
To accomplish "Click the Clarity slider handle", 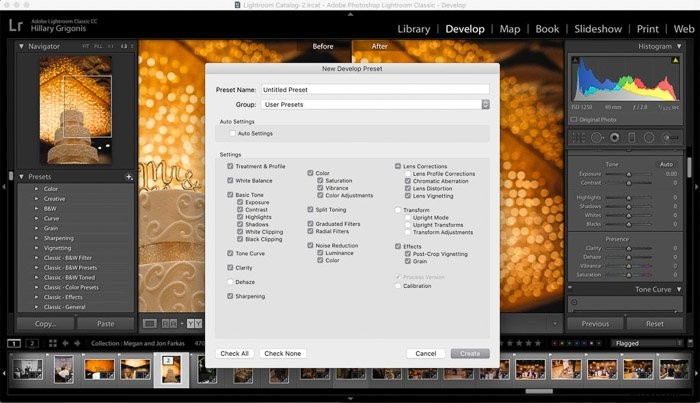I will 629,248.
